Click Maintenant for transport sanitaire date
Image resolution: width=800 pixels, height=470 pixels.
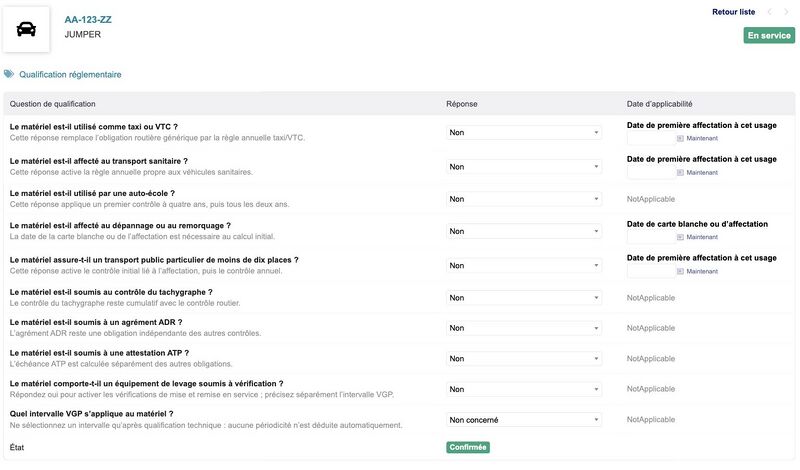pos(702,172)
